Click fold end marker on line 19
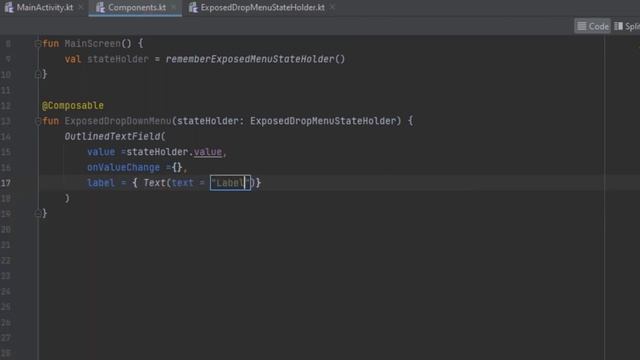The width and height of the screenshot is (640, 360). click(38, 213)
